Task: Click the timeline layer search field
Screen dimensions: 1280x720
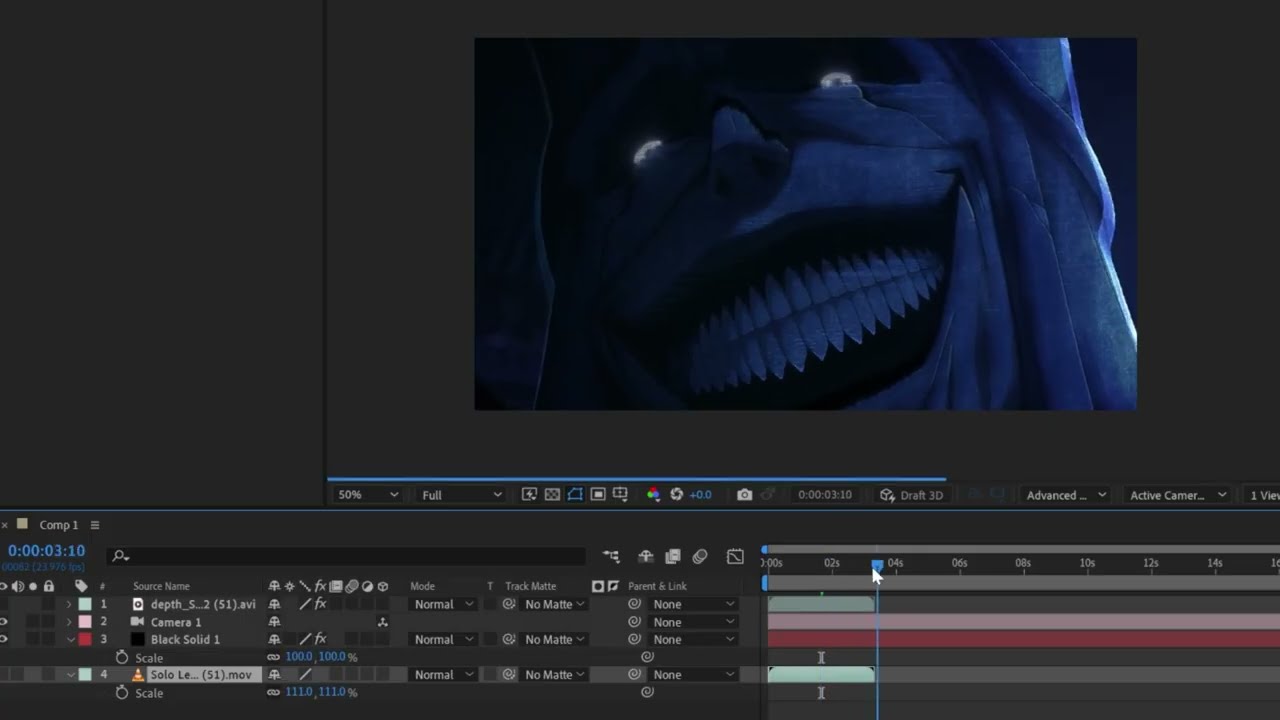Action: coord(347,556)
